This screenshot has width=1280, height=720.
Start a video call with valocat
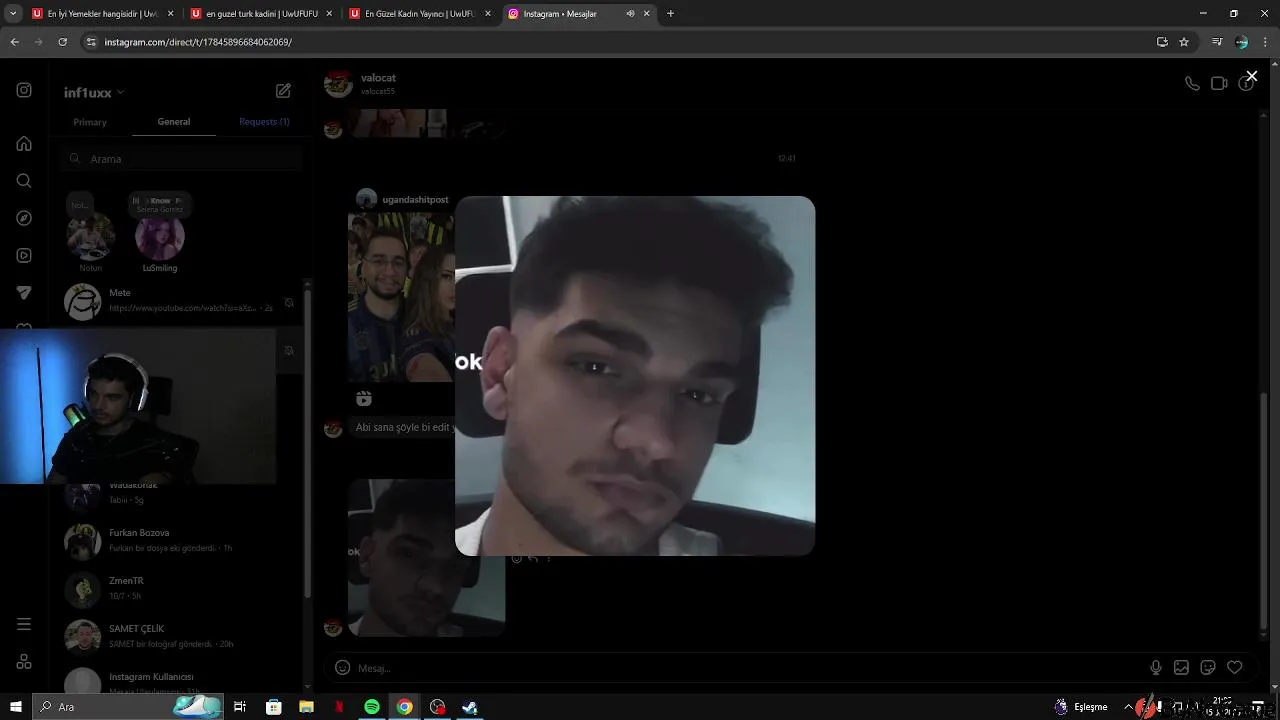[1219, 84]
